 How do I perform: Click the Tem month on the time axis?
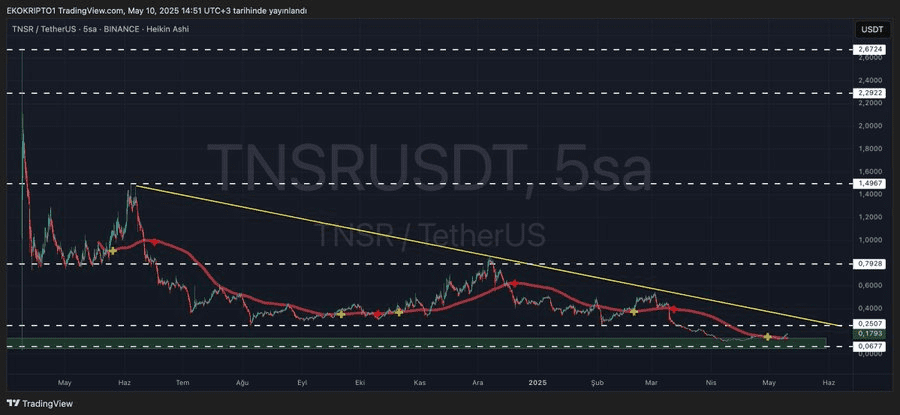(182, 382)
